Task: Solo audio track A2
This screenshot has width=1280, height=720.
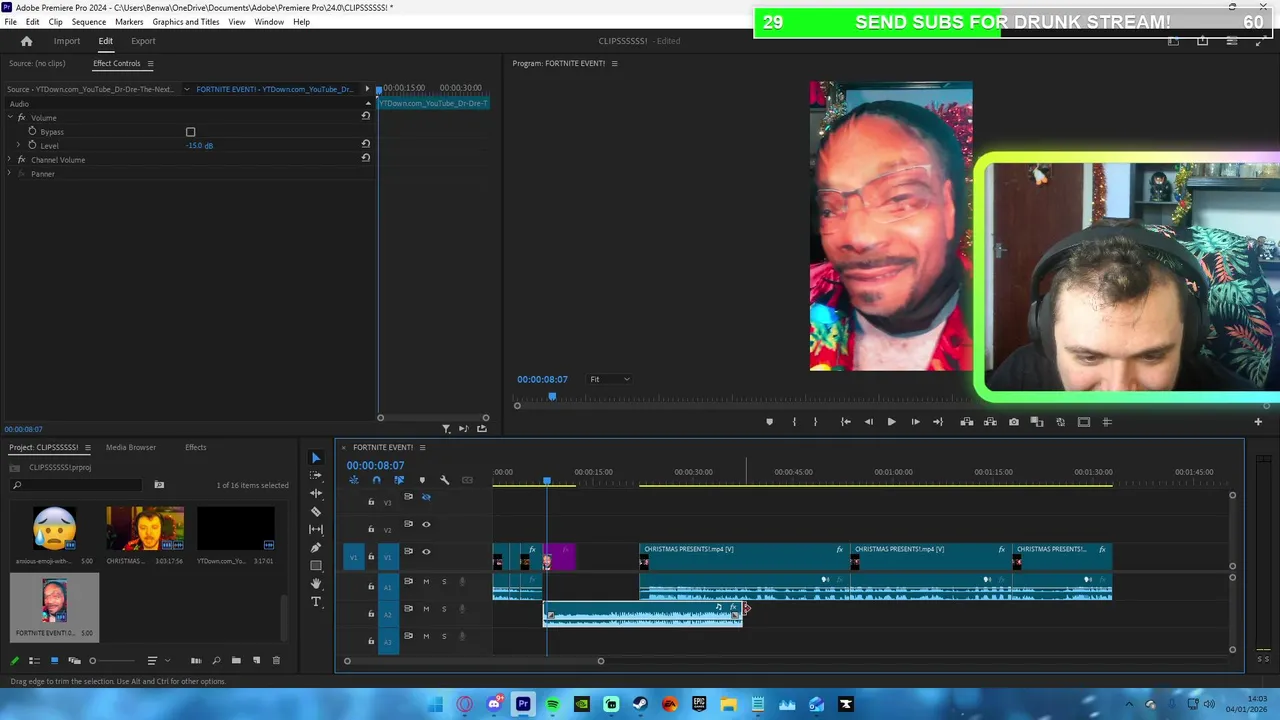Action: 444,609
